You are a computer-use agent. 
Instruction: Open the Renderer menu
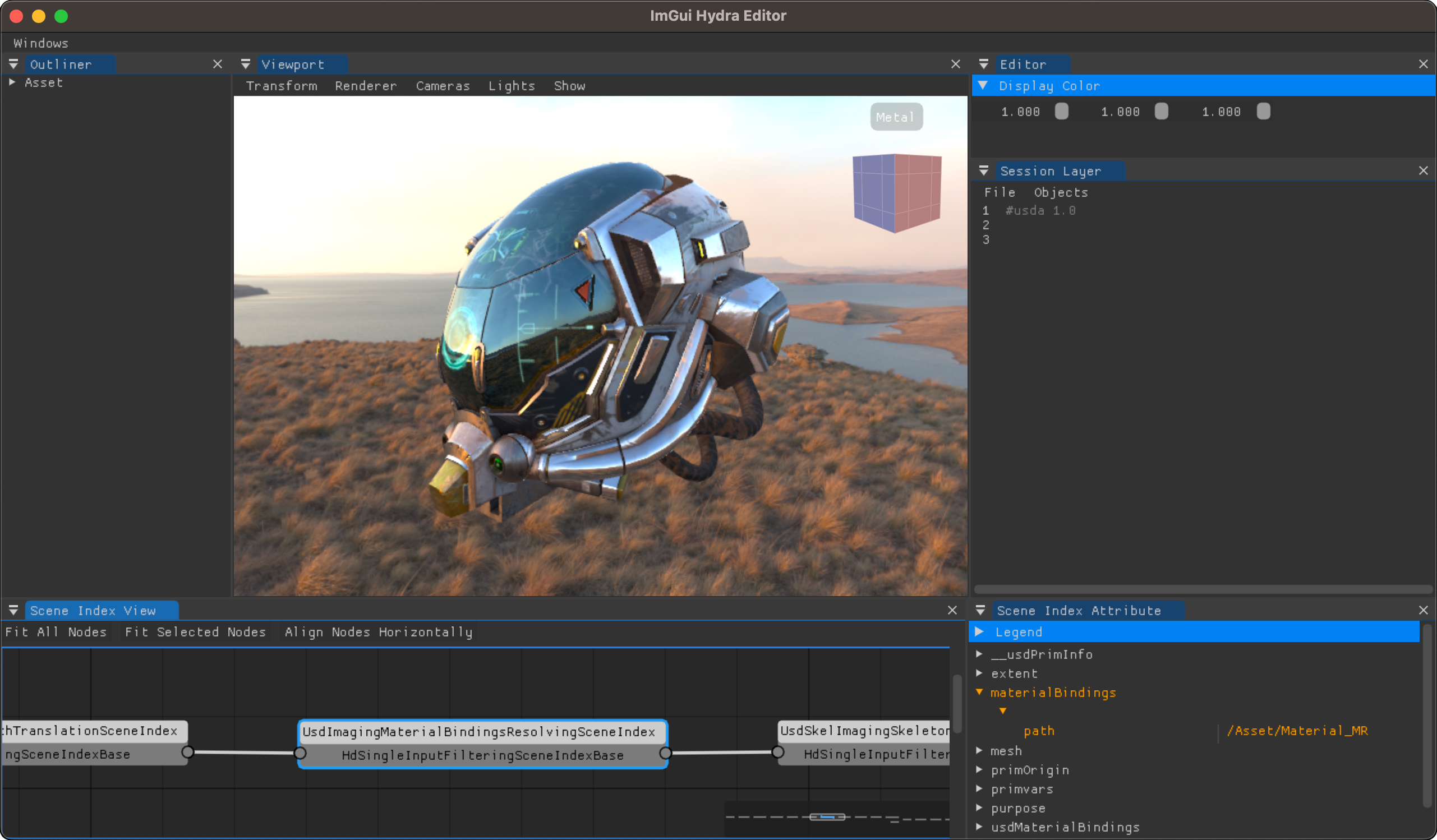click(366, 86)
